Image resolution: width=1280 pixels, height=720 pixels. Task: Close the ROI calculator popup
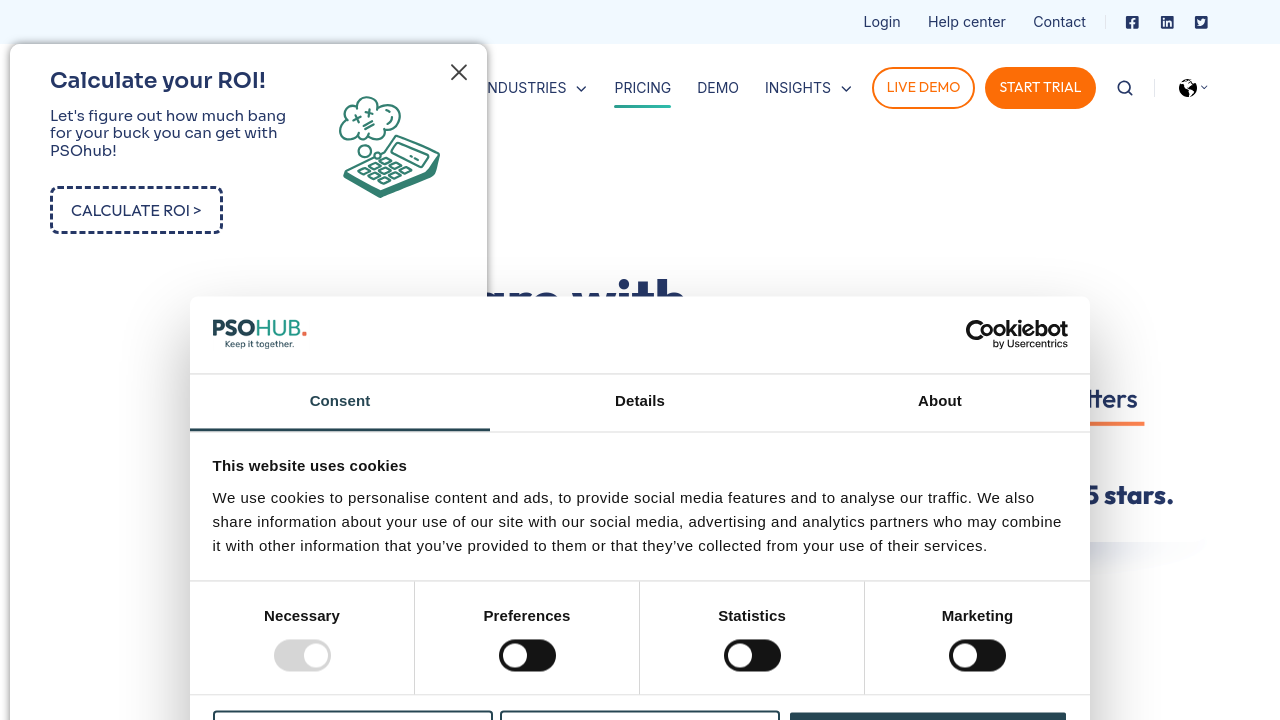click(x=459, y=72)
